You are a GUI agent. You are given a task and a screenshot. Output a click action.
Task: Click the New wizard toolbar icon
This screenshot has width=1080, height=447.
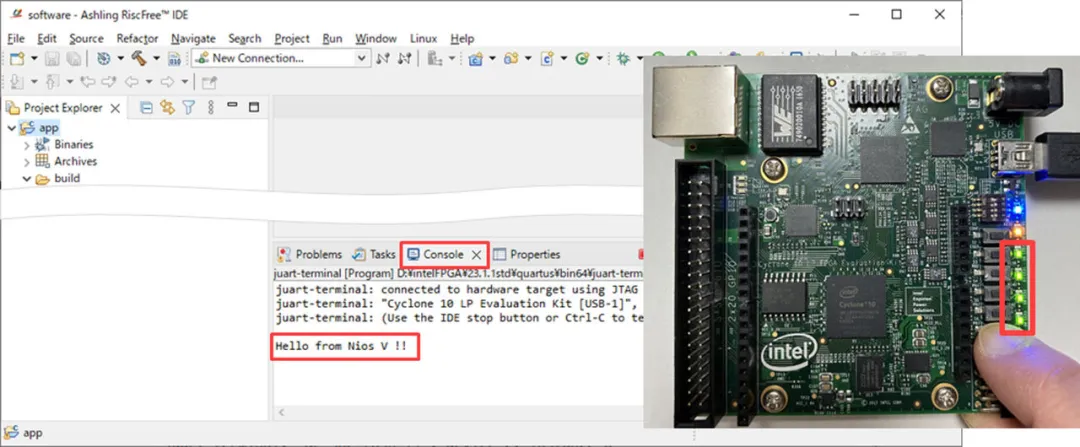point(17,59)
